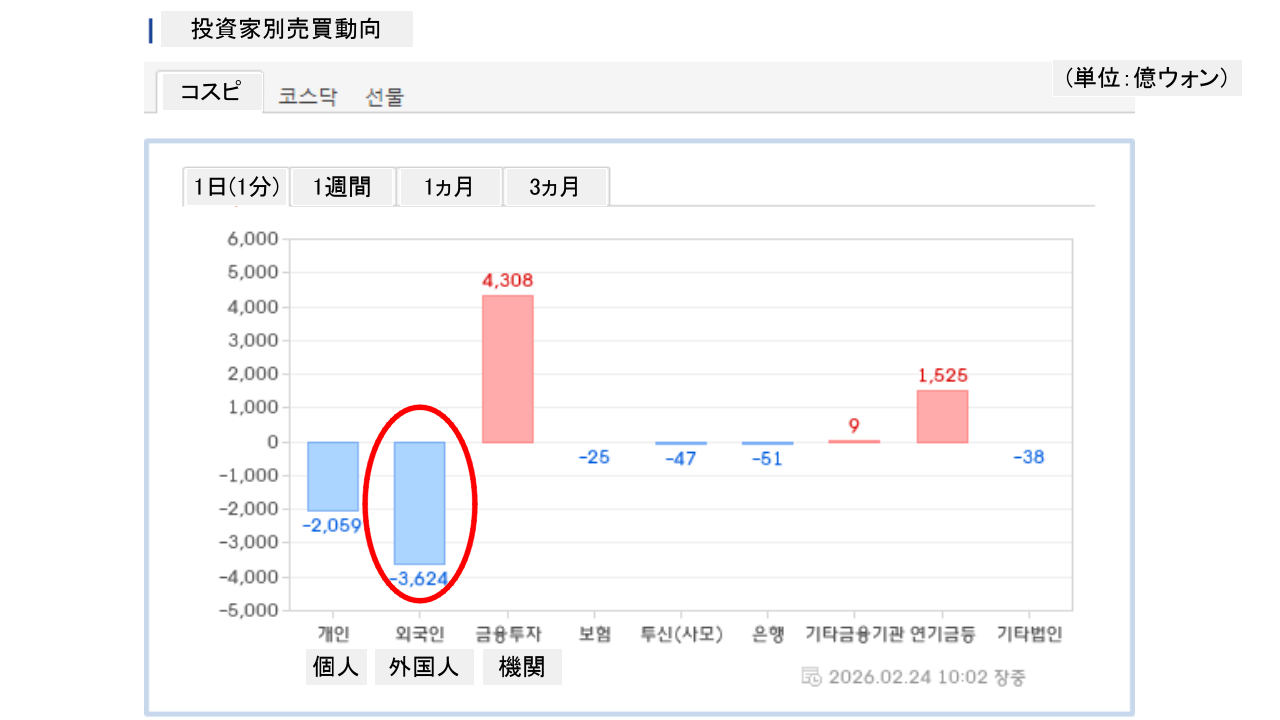This screenshot has height=720, width=1280.
Task: Open the 선물 futures tab
Action: [385, 97]
